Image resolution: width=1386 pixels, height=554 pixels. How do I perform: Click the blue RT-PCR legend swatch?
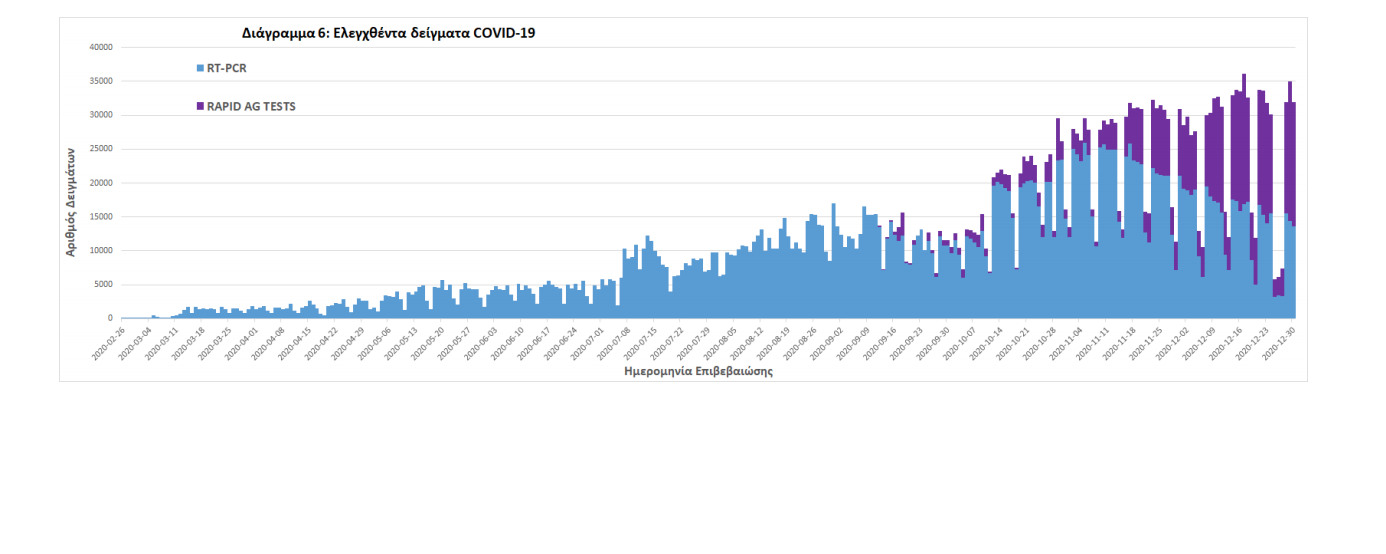click(201, 68)
